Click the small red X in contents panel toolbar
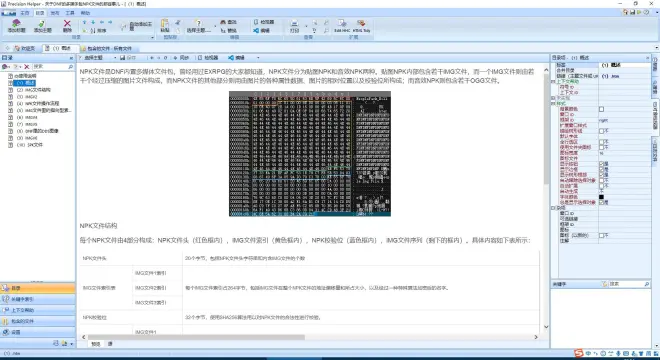This screenshot has width=660, height=360. tap(27, 67)
